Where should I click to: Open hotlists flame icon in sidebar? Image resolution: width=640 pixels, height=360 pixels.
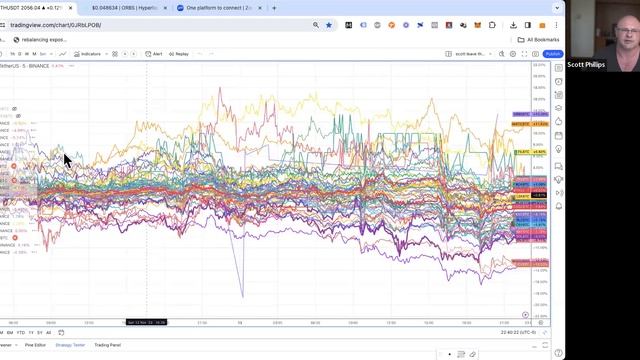pos(558,122)
